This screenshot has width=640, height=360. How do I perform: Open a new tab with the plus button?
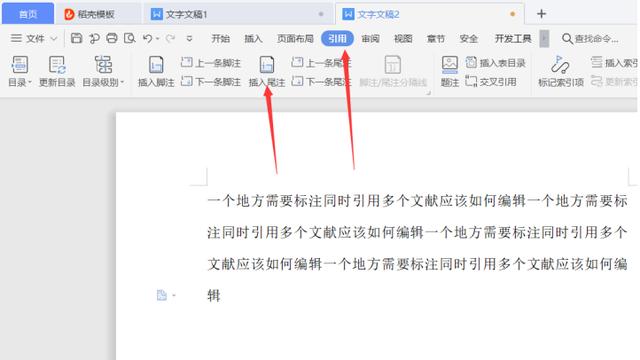tap(541, 14)
